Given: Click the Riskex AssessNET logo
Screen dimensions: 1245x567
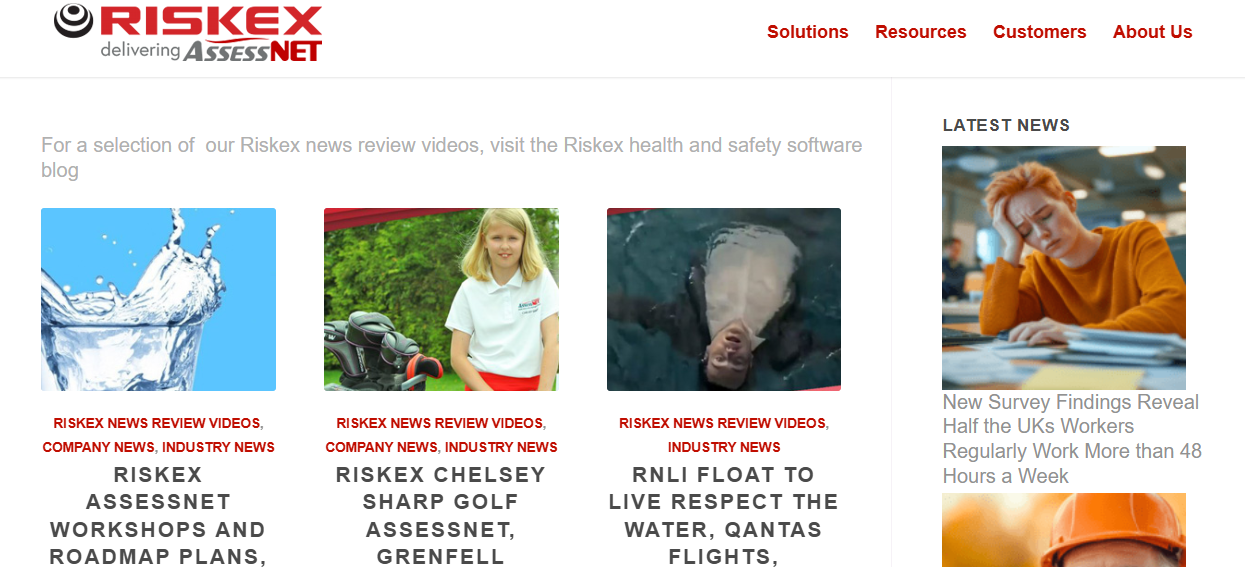Looking at the screenshot, I should click(188, 32).
